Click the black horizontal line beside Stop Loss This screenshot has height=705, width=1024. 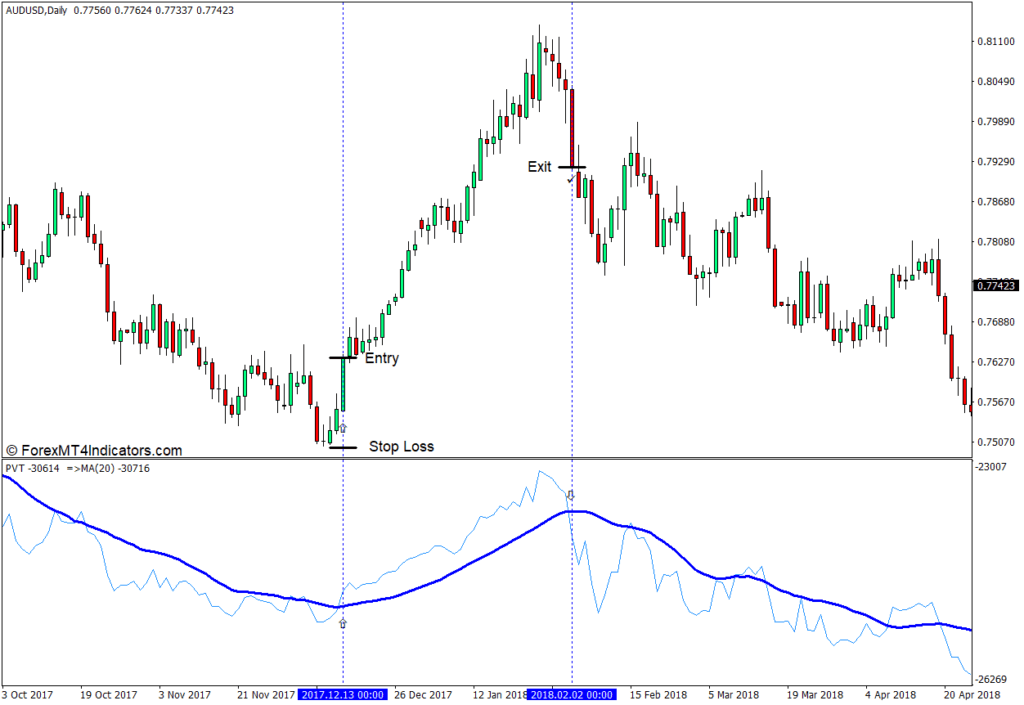point(343,447)
